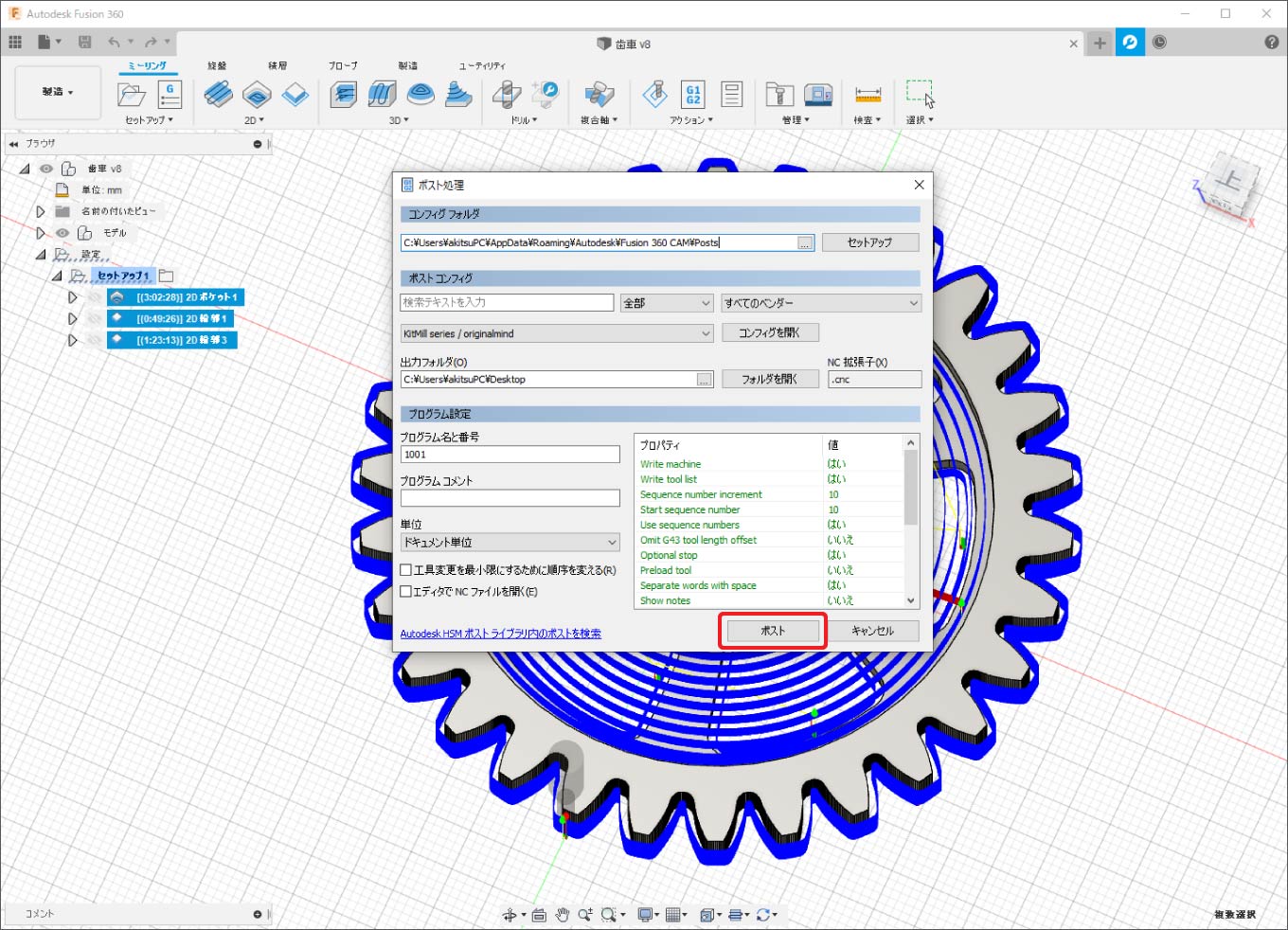Click the G1 G2 post process icon
The width and height of the screenshot is (1288, 930).
click(x=693, y=95)
